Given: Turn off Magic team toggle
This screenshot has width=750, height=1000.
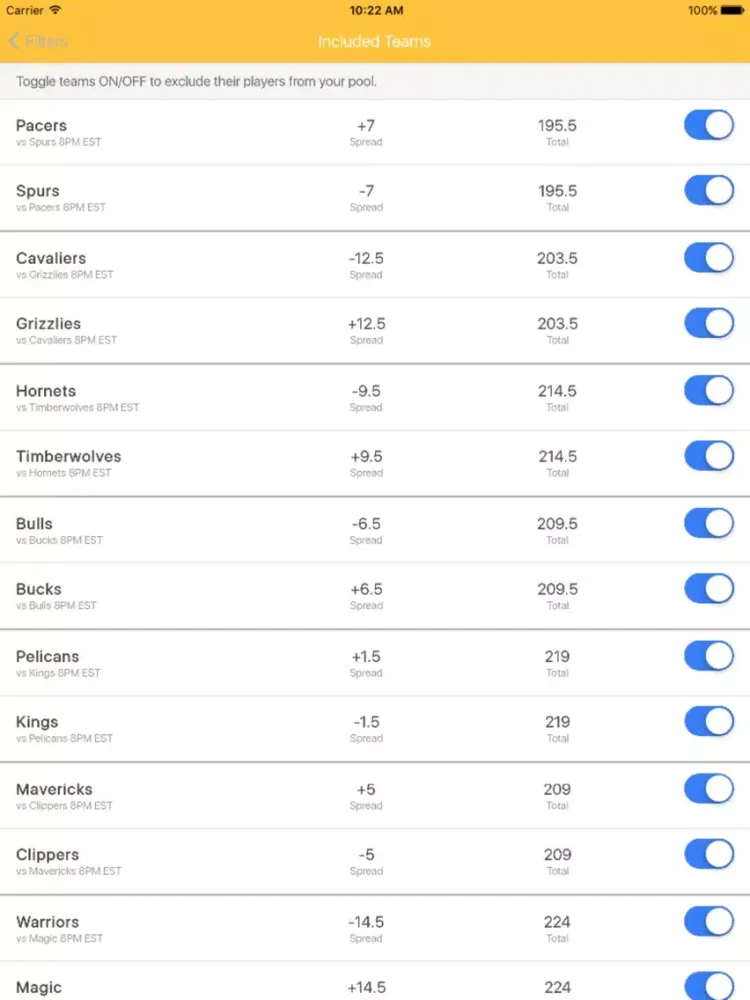Looking at the screenshot, I should click(709, 986).
